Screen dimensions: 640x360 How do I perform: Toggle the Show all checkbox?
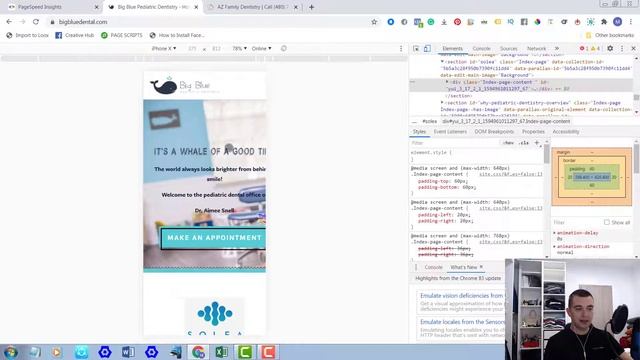click(x=607, y=222)
